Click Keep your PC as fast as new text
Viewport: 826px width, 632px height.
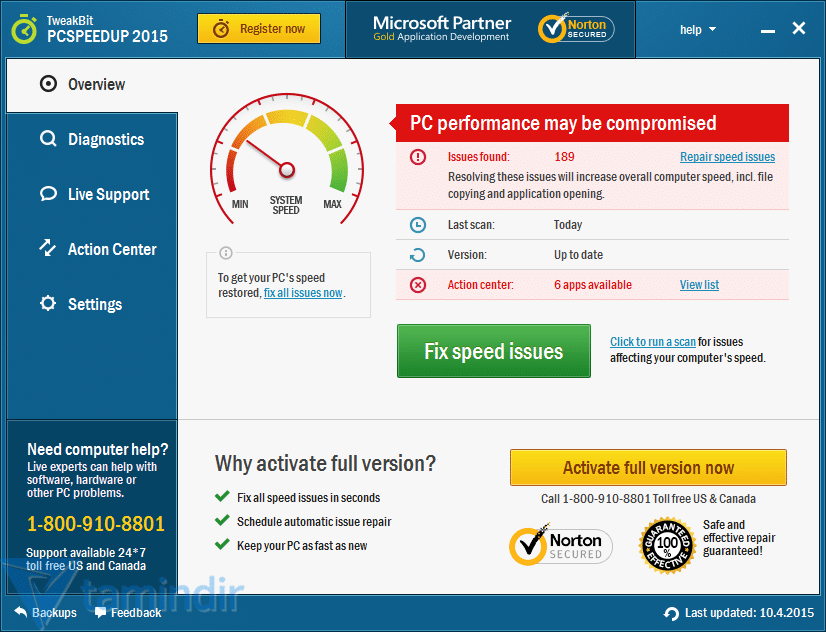click(302, 546)
